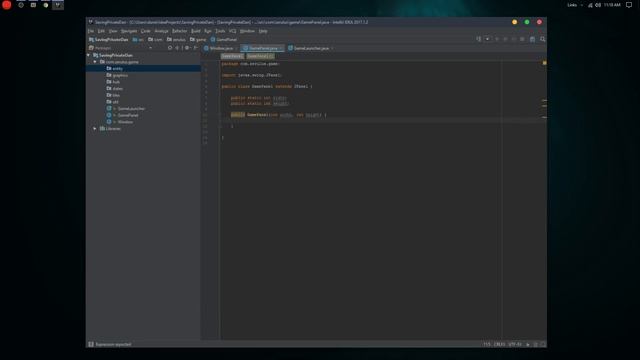The height and width of the screenshot is (360, 640).
Task: Click the scroll from source icon
Action: 170,48
